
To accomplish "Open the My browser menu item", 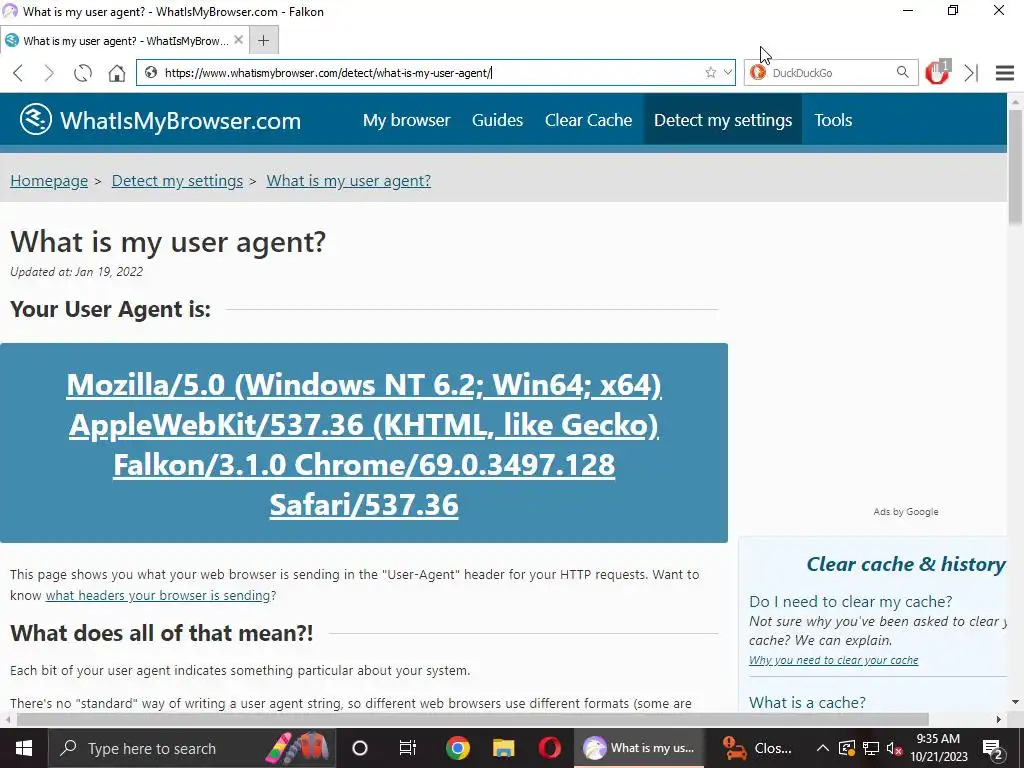I will (x=406, y=120).
